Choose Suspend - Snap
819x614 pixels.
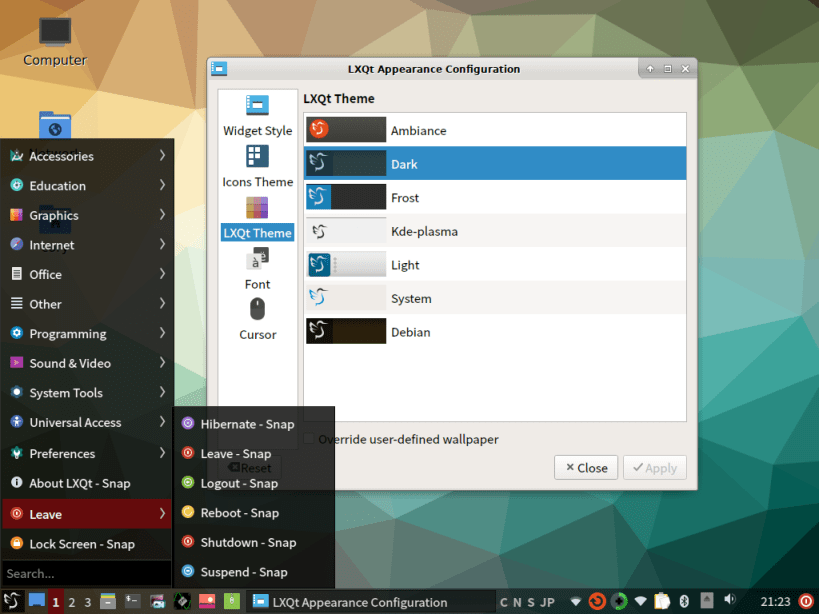pyautogui.click(x=254, y=572)
